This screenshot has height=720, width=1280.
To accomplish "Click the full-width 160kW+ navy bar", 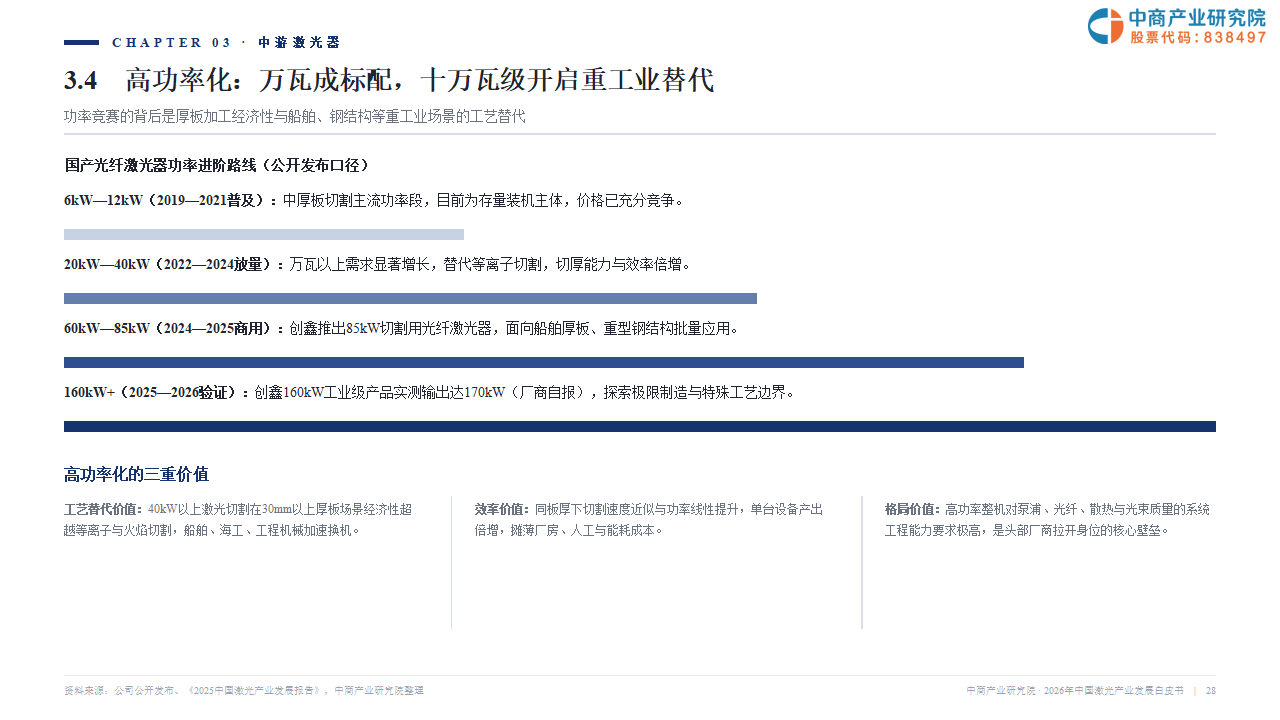I will click(640, 426).
